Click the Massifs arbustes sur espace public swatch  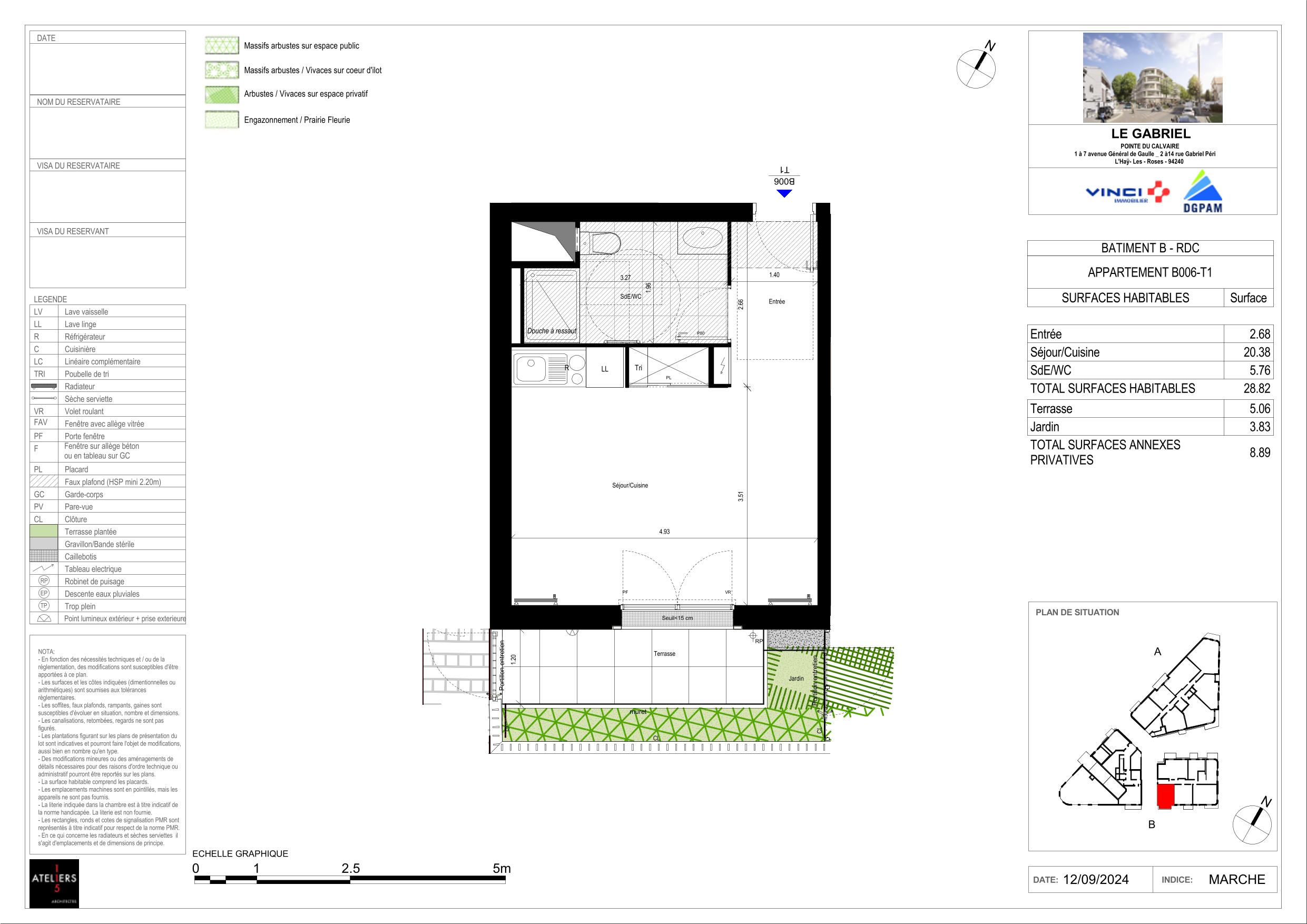click(221, 45)
